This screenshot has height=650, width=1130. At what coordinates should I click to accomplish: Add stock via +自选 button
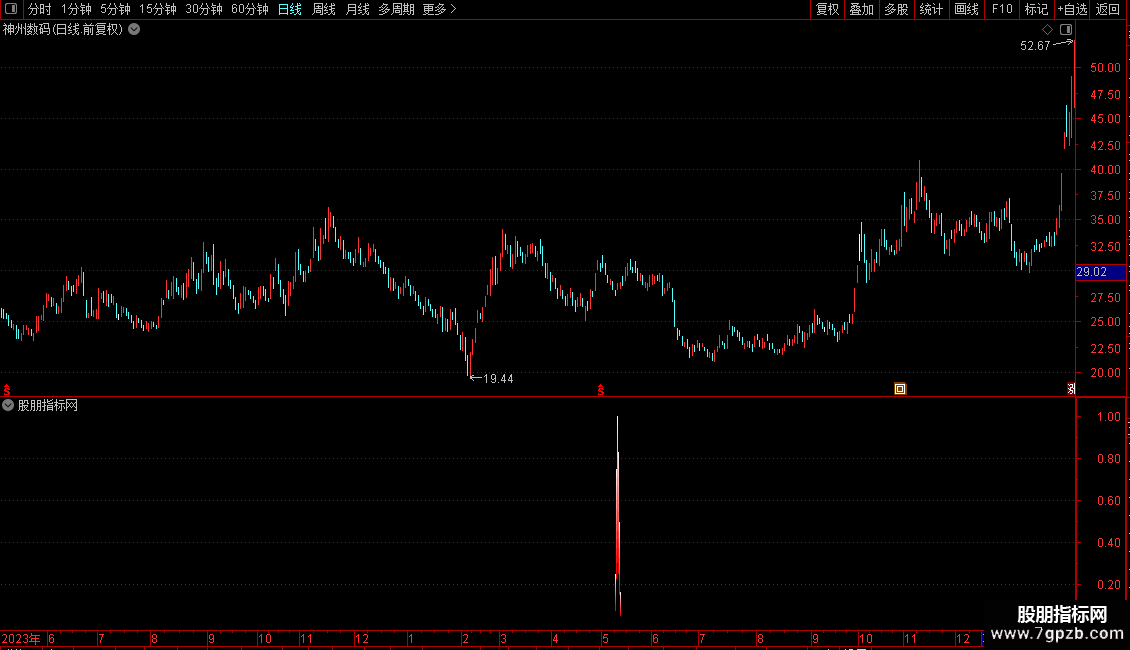(x=1072, y=9)
